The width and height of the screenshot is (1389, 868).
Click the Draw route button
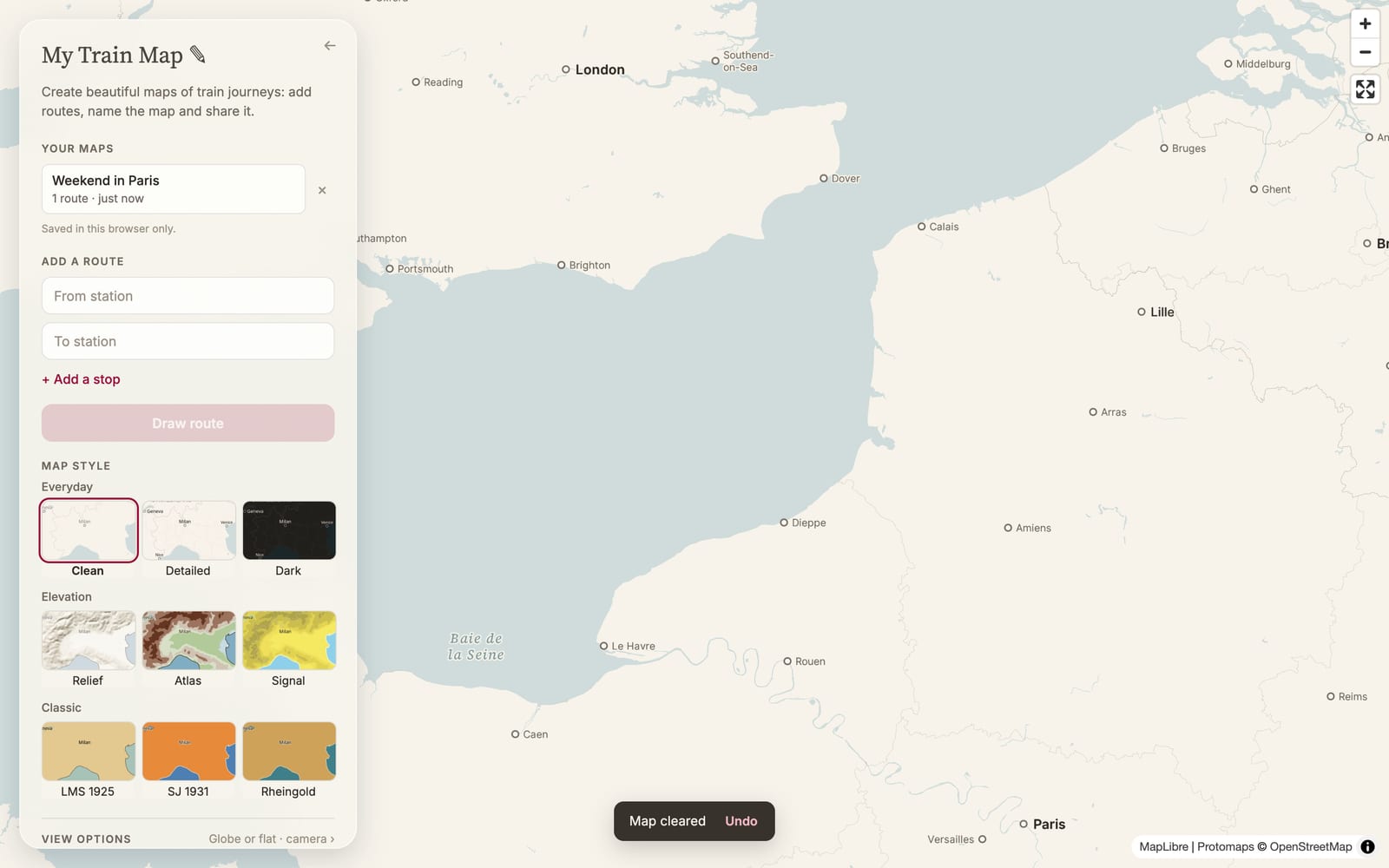pos(188,423)
